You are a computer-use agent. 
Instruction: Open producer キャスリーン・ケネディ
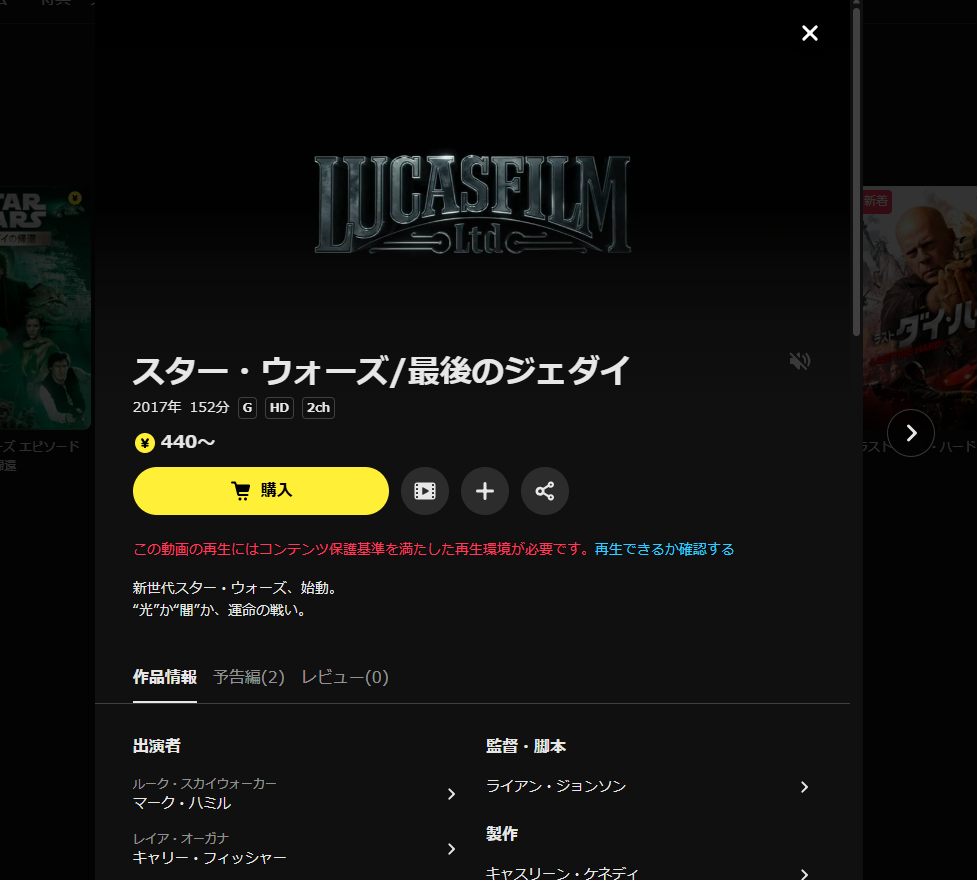[562, 873]
